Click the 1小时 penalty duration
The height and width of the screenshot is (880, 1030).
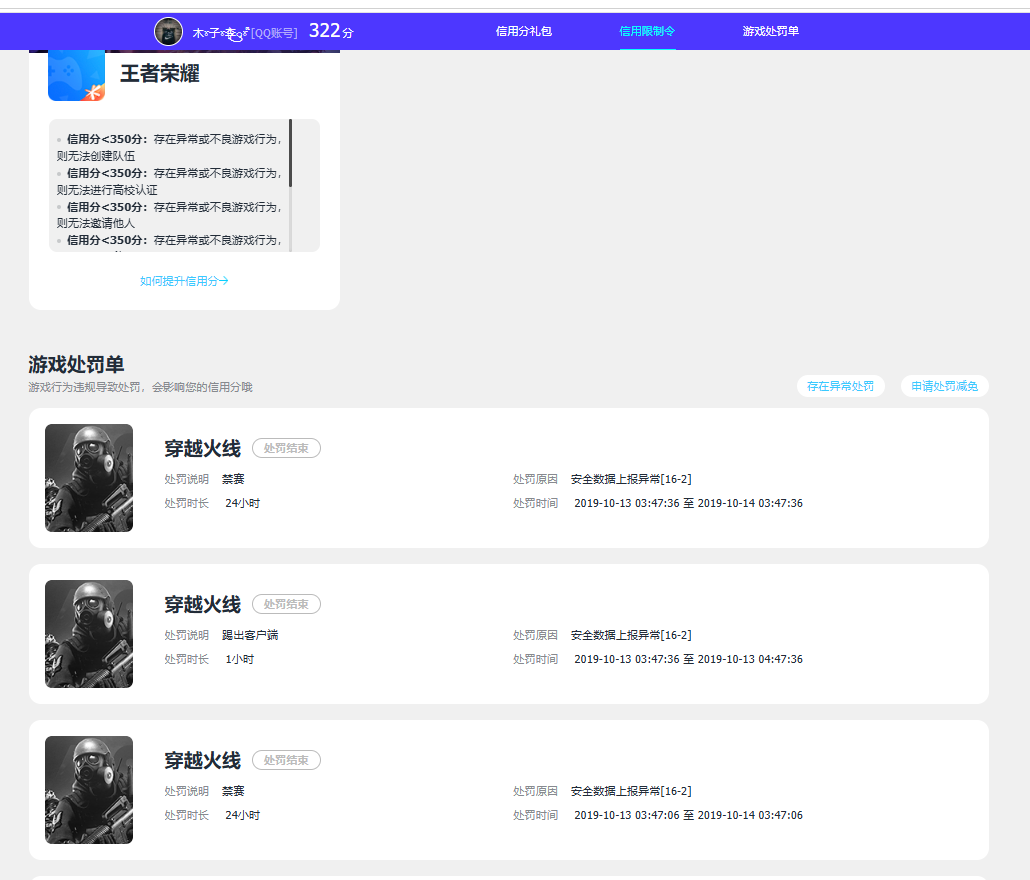(239, 659)
